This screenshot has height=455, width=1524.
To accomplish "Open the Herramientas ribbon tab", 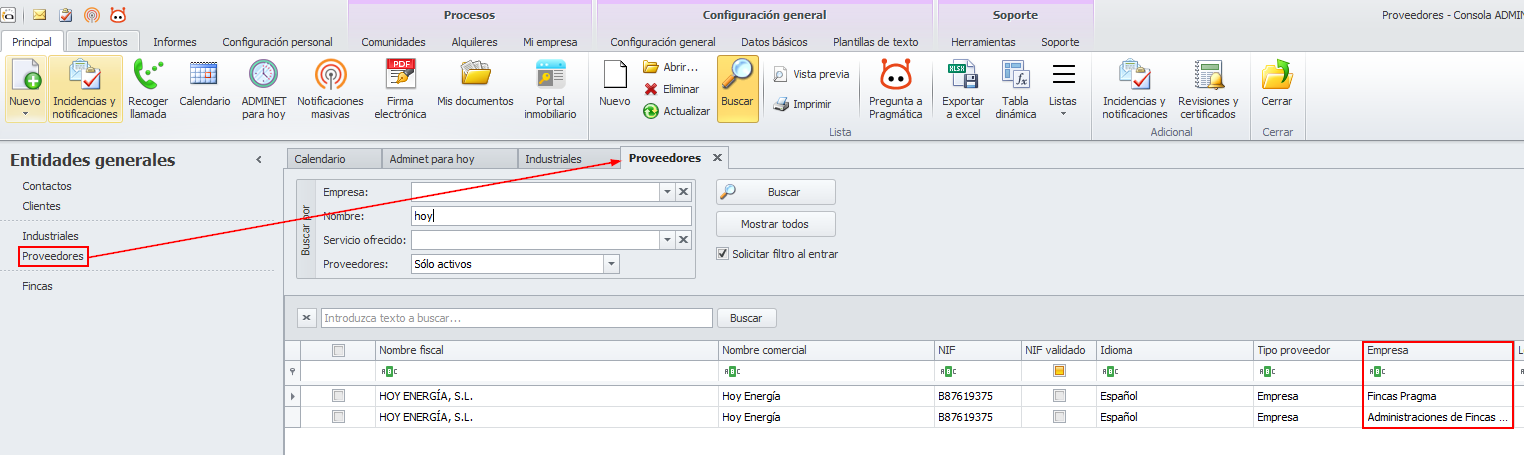I will click(983, 42).
